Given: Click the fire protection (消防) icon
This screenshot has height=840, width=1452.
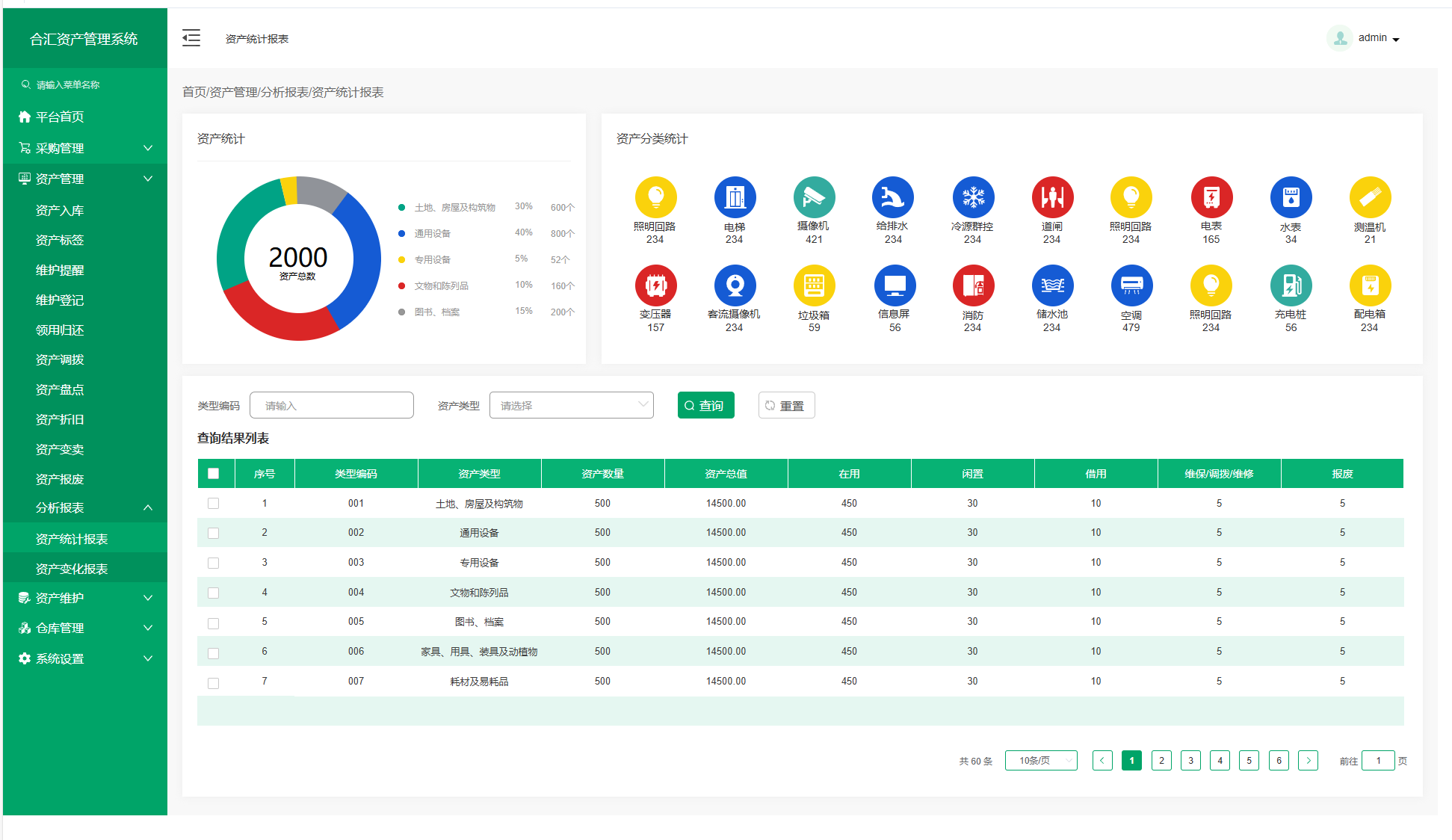Looking at the screenshot, I should [x=972, y=285].
